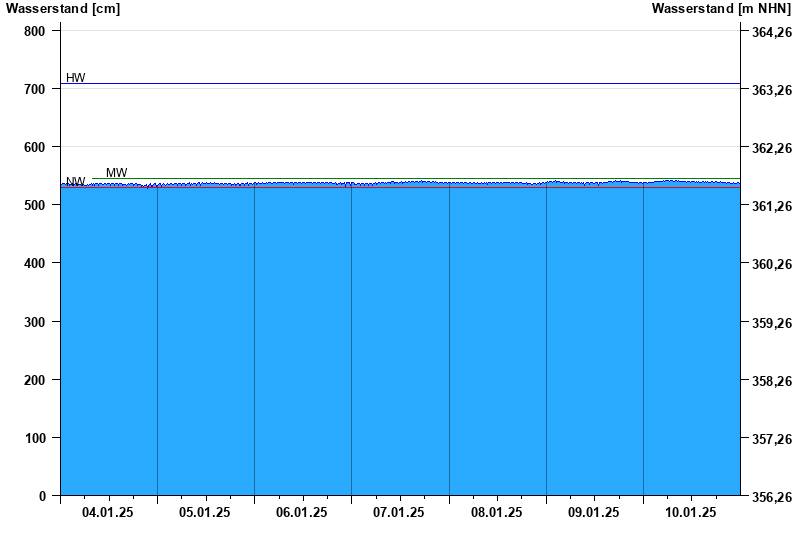The height and width of the screenshot is (550, 800).
Task: Click the 364,26 value on the right axis
Action: tap(771, 32)
